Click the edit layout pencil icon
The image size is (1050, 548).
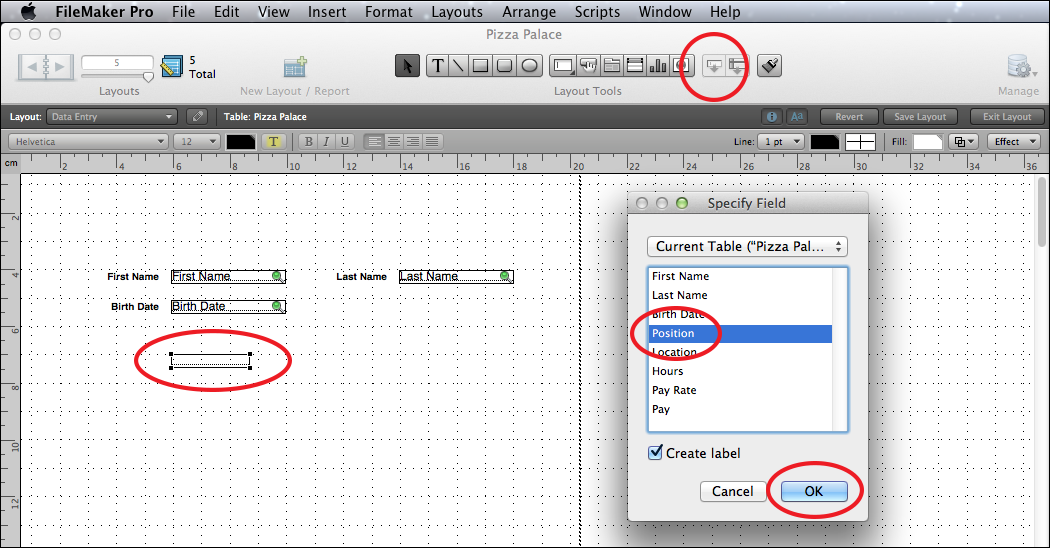tap(197, 117)
